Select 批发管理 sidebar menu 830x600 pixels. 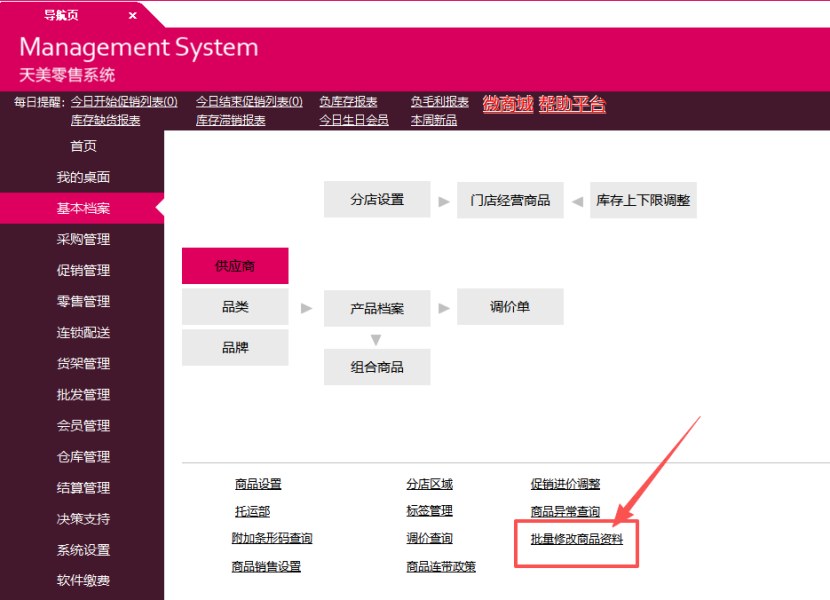coord(83,395)
